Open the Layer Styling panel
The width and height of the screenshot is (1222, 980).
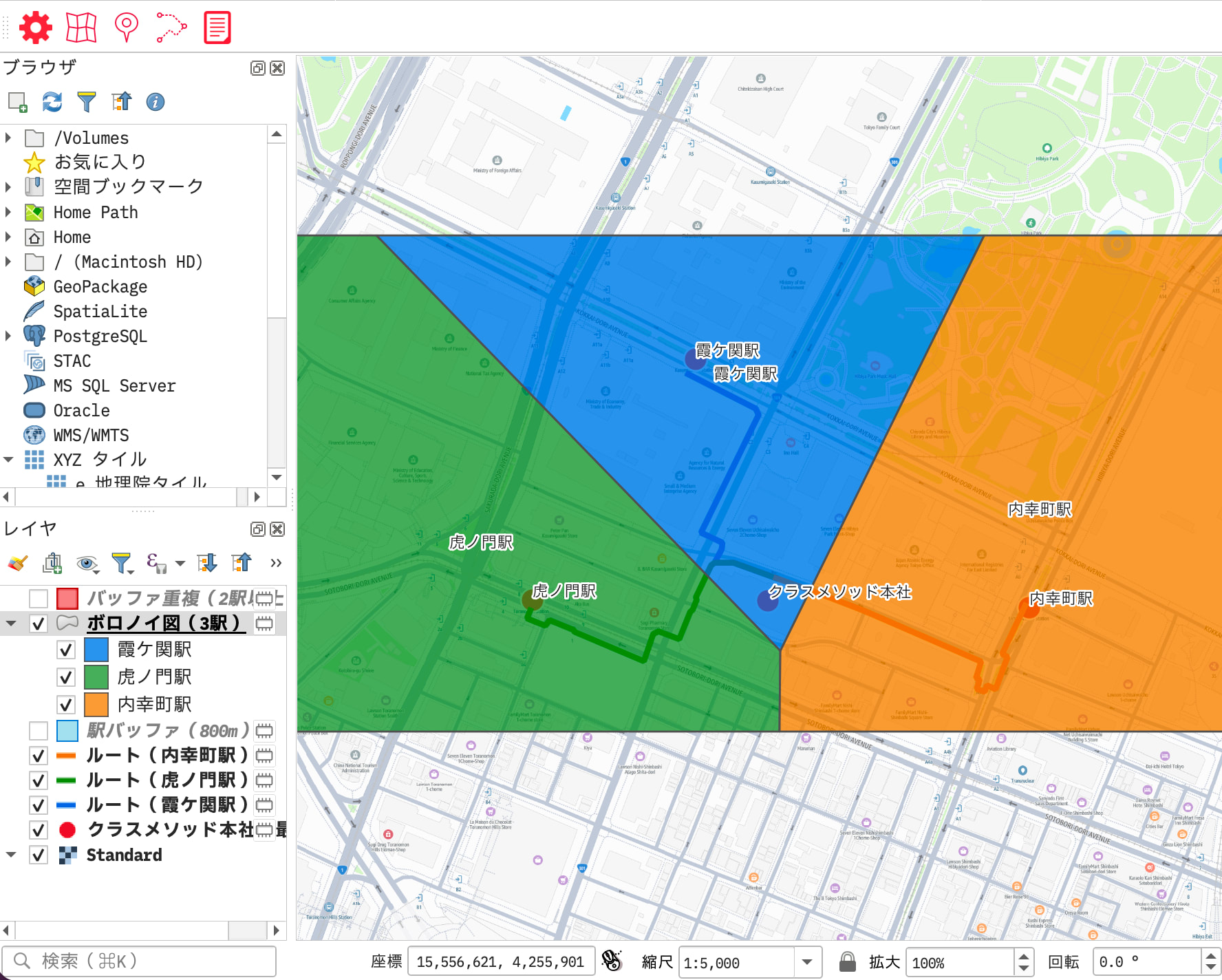coord(16,563)
